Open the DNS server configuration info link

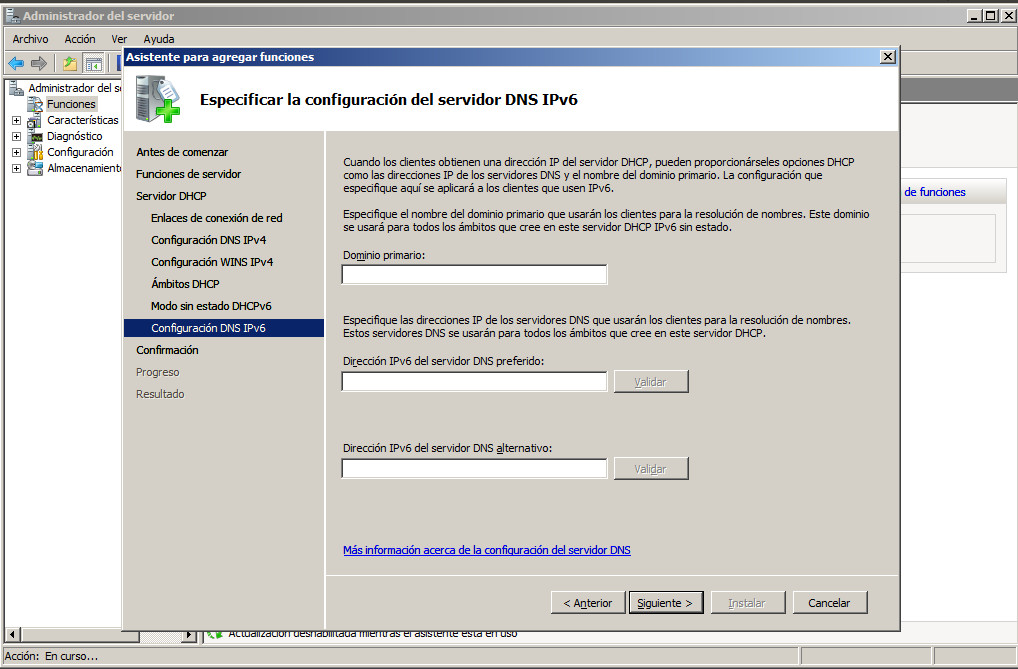(x=486, y=550)
